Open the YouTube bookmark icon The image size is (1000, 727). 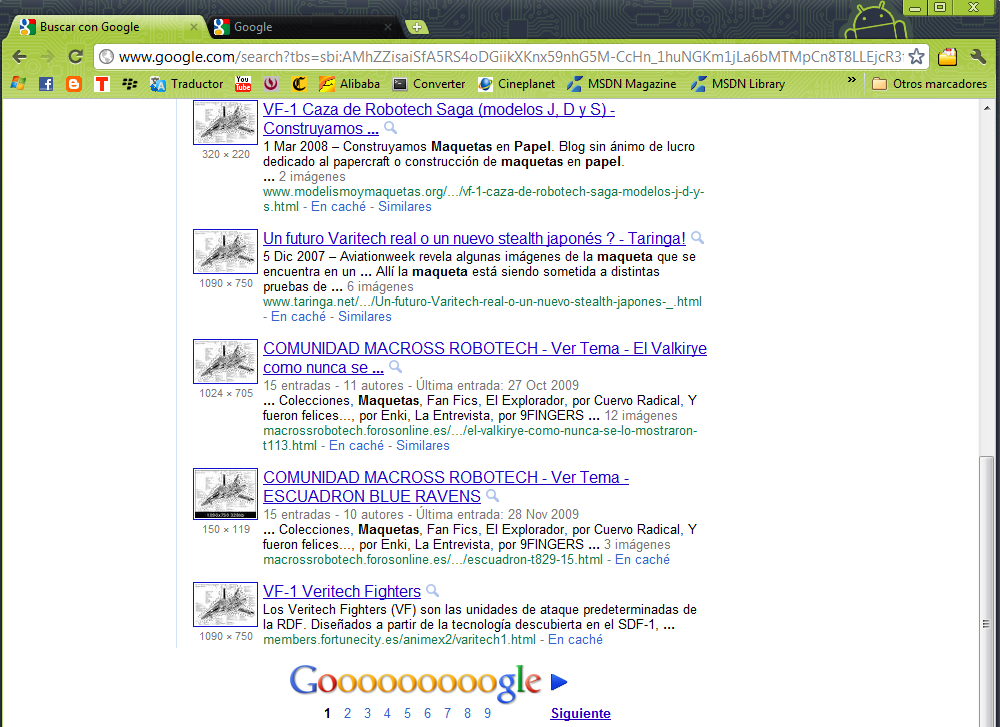click(243, 84)
